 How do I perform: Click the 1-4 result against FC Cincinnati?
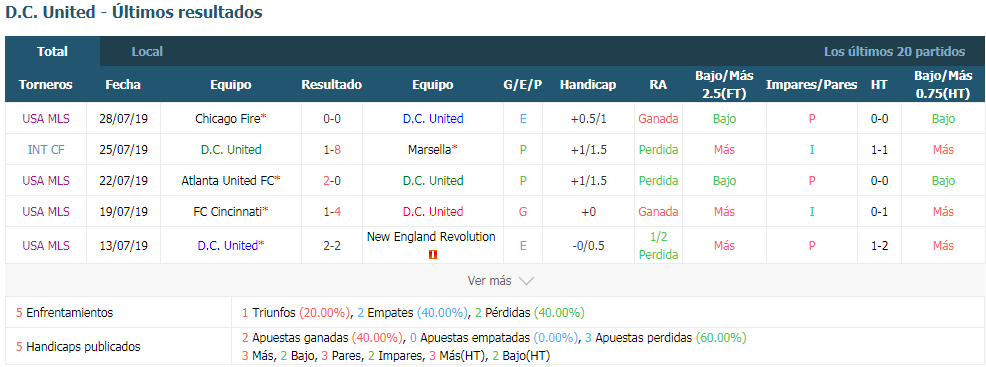tap(331, 211)
